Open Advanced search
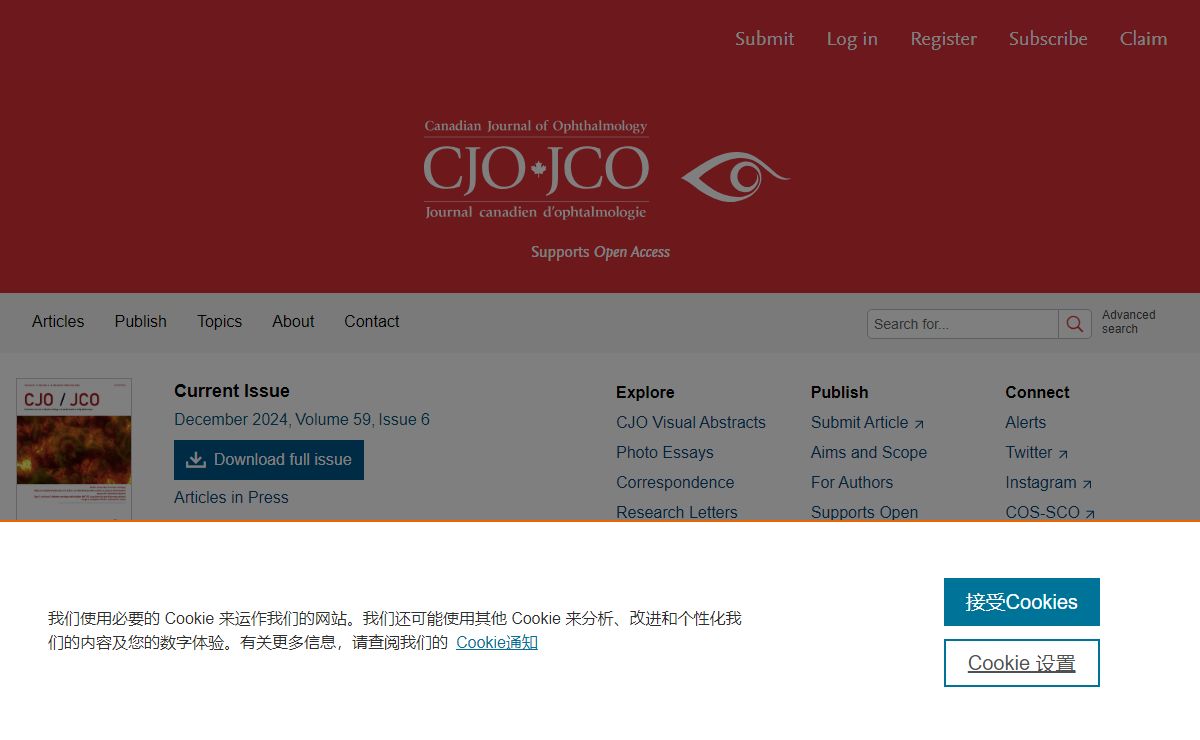This screenshot has width=1200, height=740. 1128,322
